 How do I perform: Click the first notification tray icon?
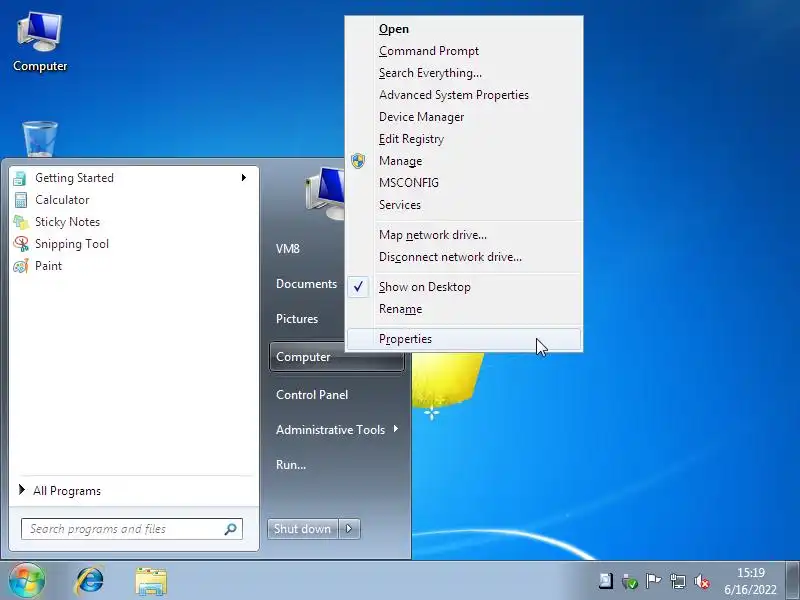click(x=606, y=581)
